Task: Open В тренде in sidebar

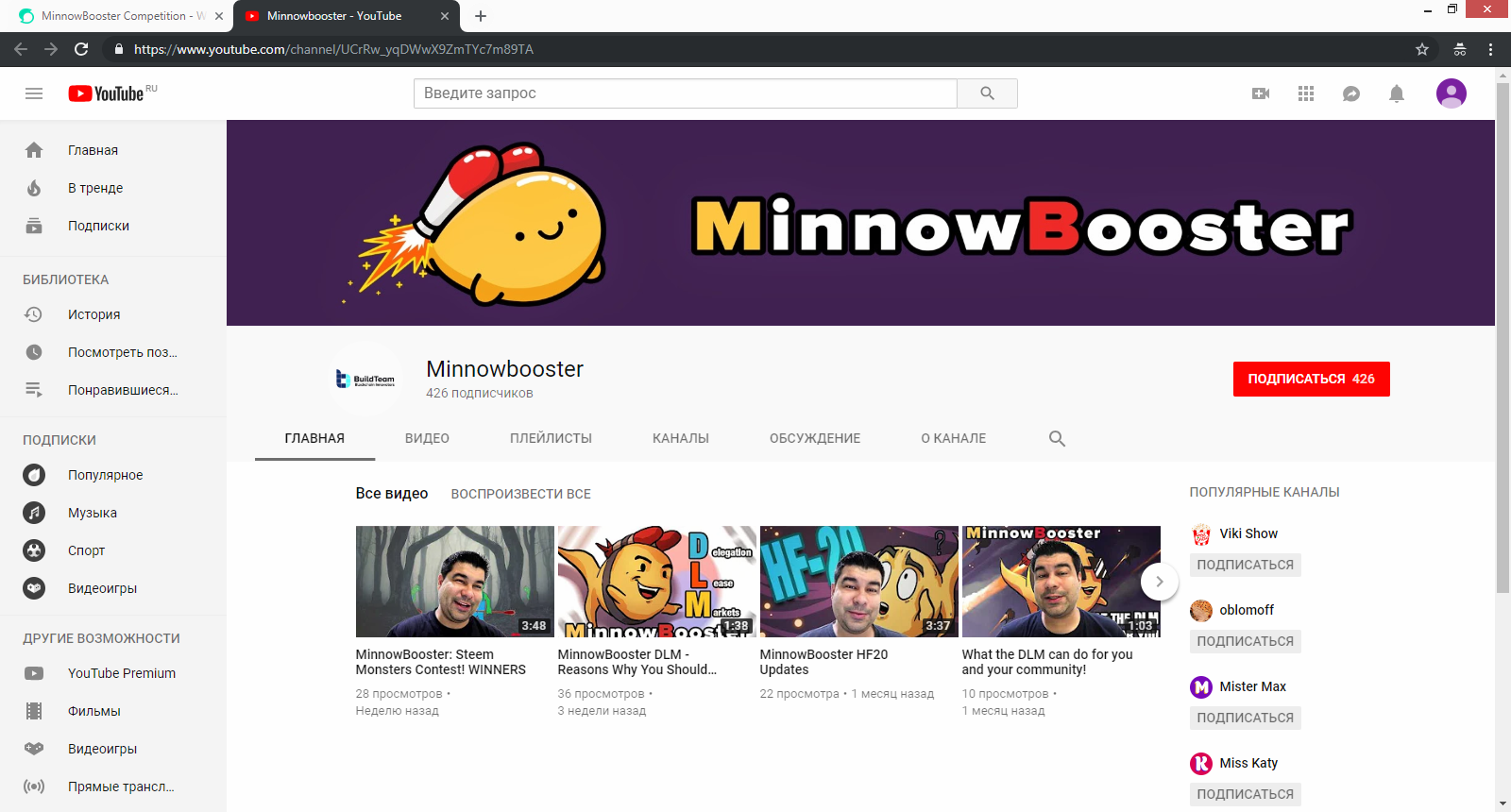Action: [113, 188]
